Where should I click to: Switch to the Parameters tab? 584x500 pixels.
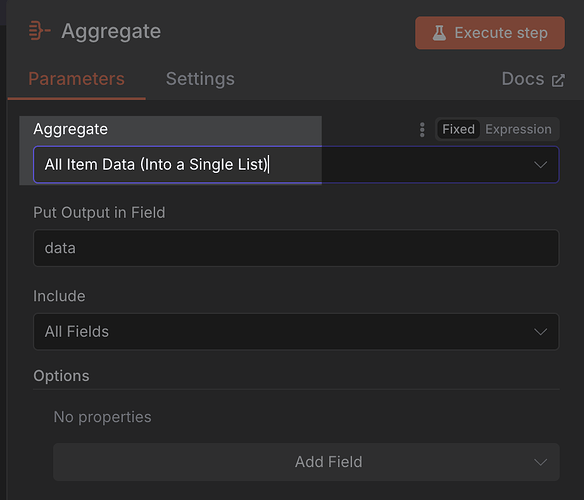76,79
